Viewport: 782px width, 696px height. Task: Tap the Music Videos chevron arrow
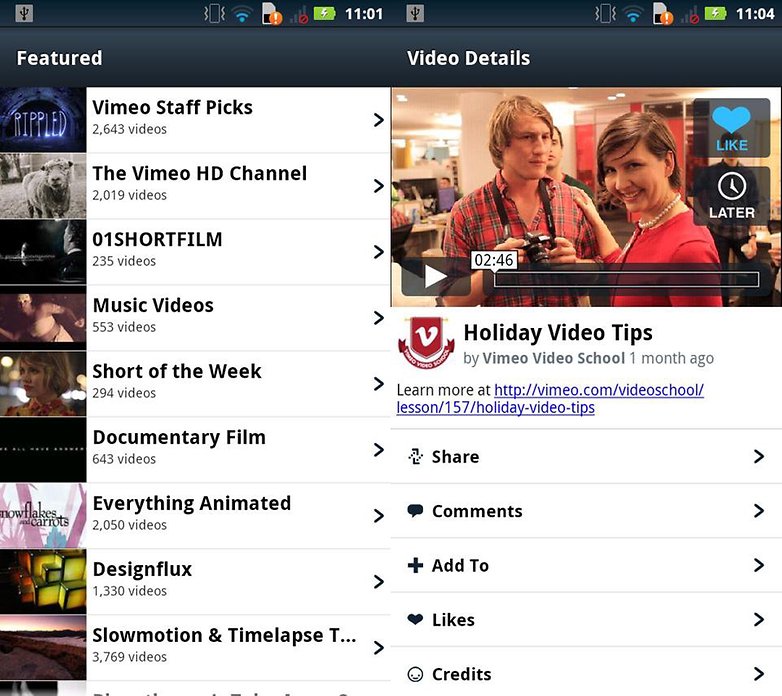tap(379, 318)
